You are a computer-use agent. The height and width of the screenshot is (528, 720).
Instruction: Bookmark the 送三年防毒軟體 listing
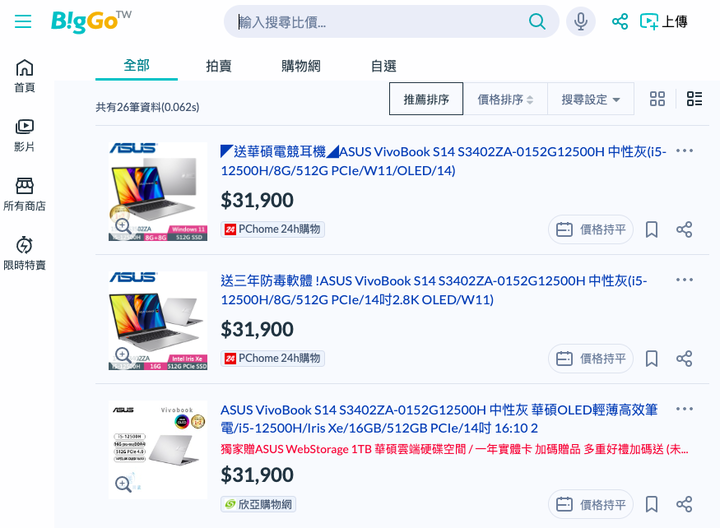tap(651, 359)
